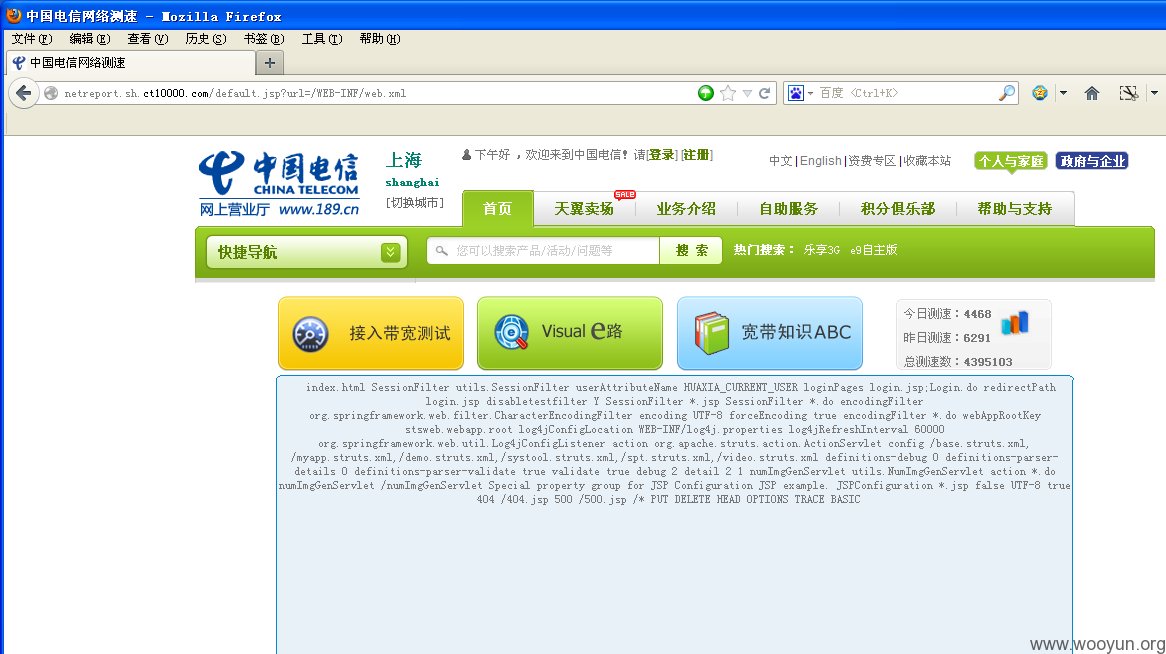
Task: Switch to English language link
Action: [821, 161]
